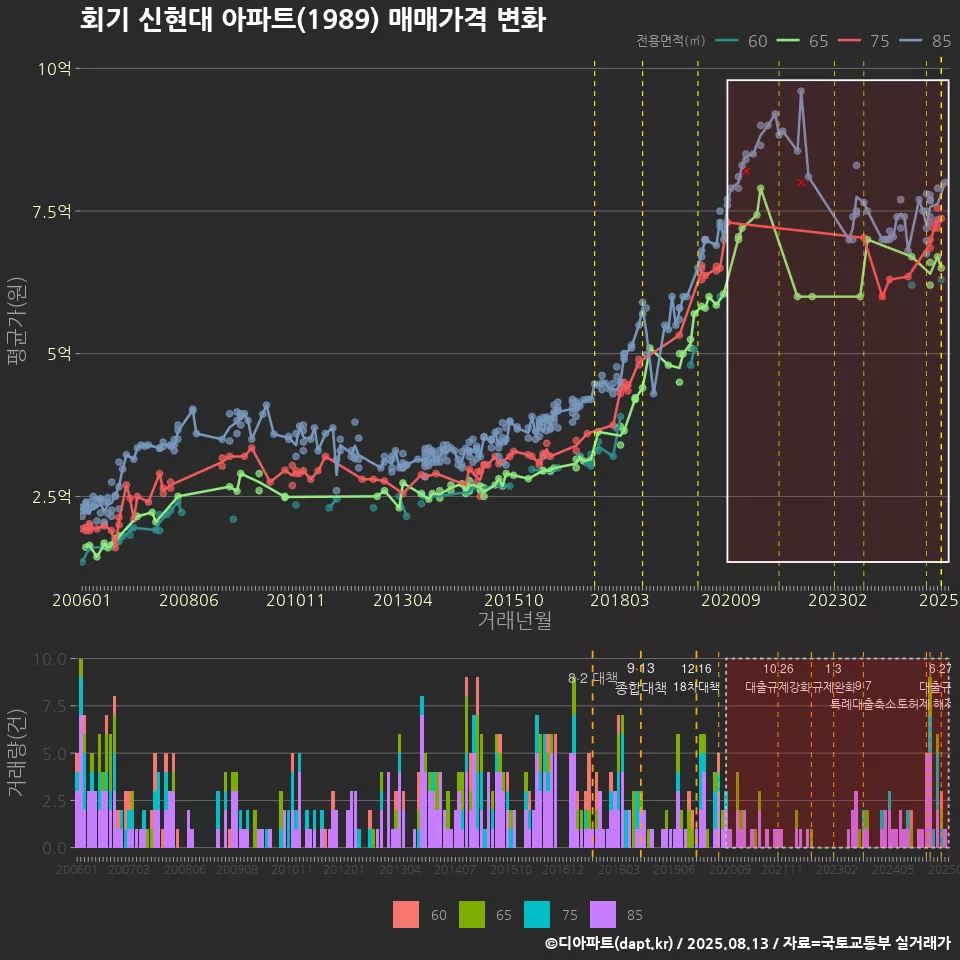Click the 평균가(원) axis title

pos(17,321)
